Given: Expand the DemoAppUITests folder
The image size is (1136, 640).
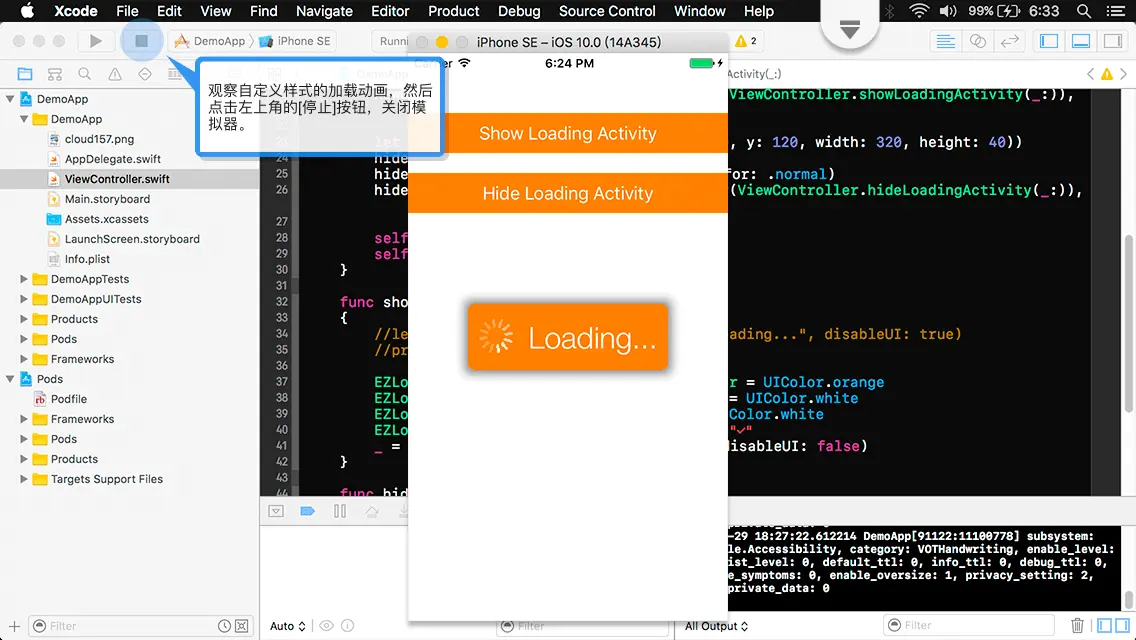Looking at the screenshot, I should pos(24,299).
